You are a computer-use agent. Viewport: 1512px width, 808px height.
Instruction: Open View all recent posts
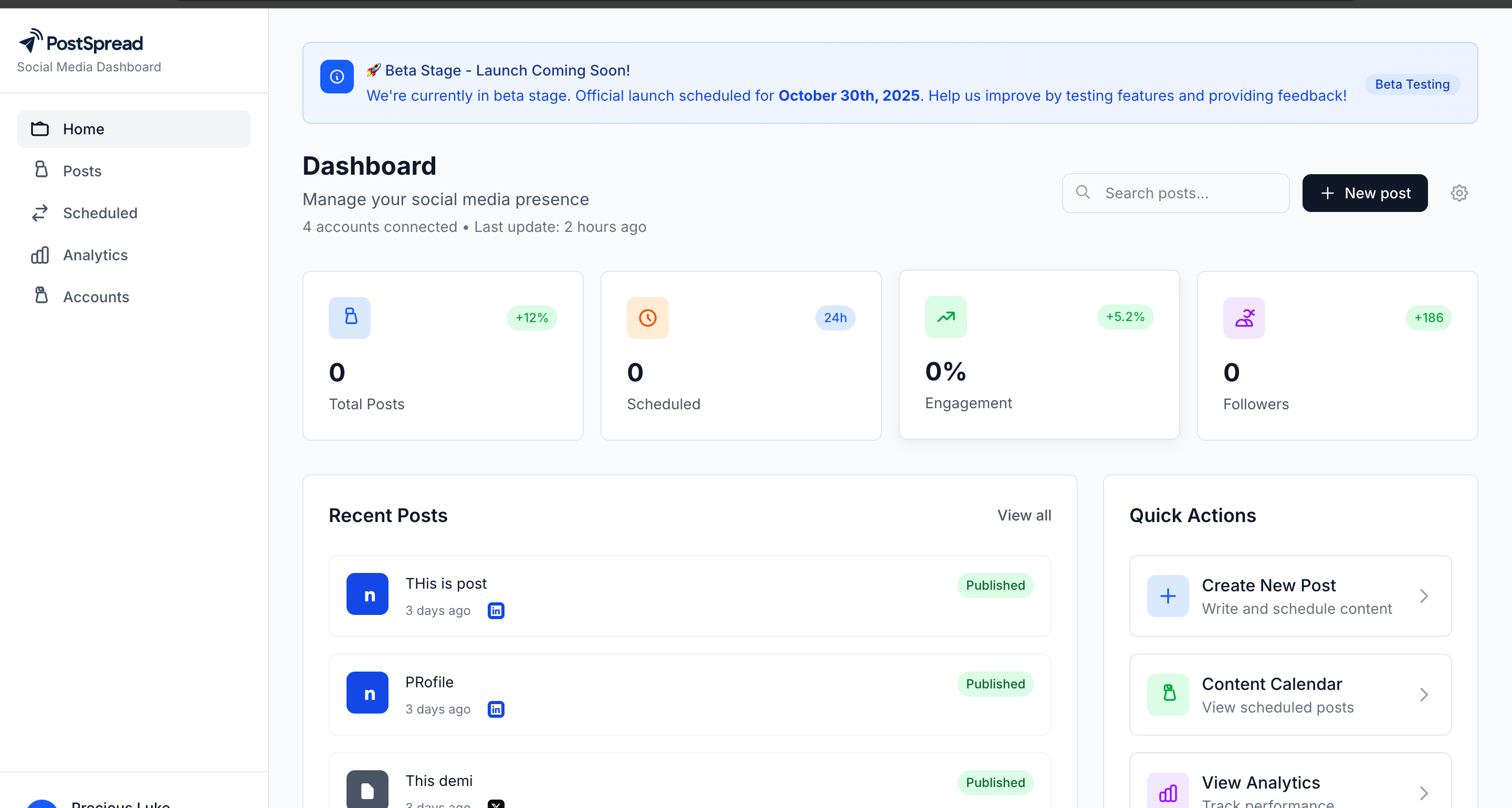[1024, 515]
